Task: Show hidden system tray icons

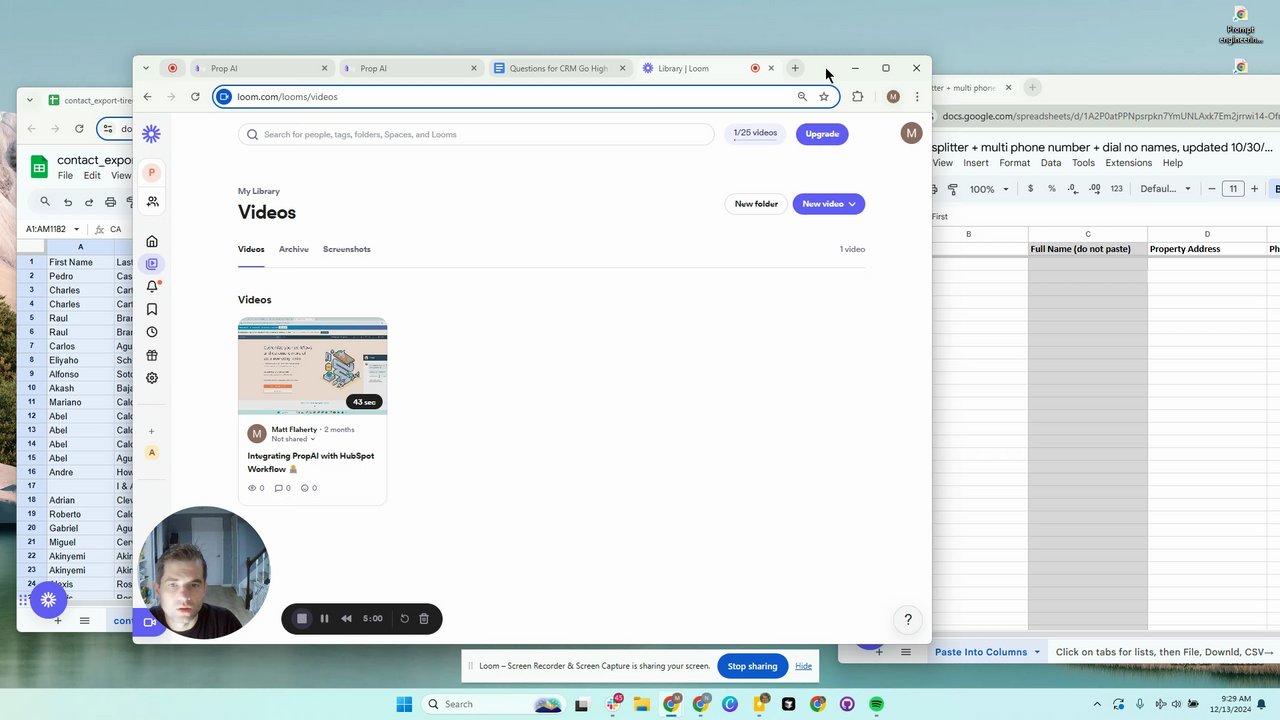Action: (x=1097, y=704)
